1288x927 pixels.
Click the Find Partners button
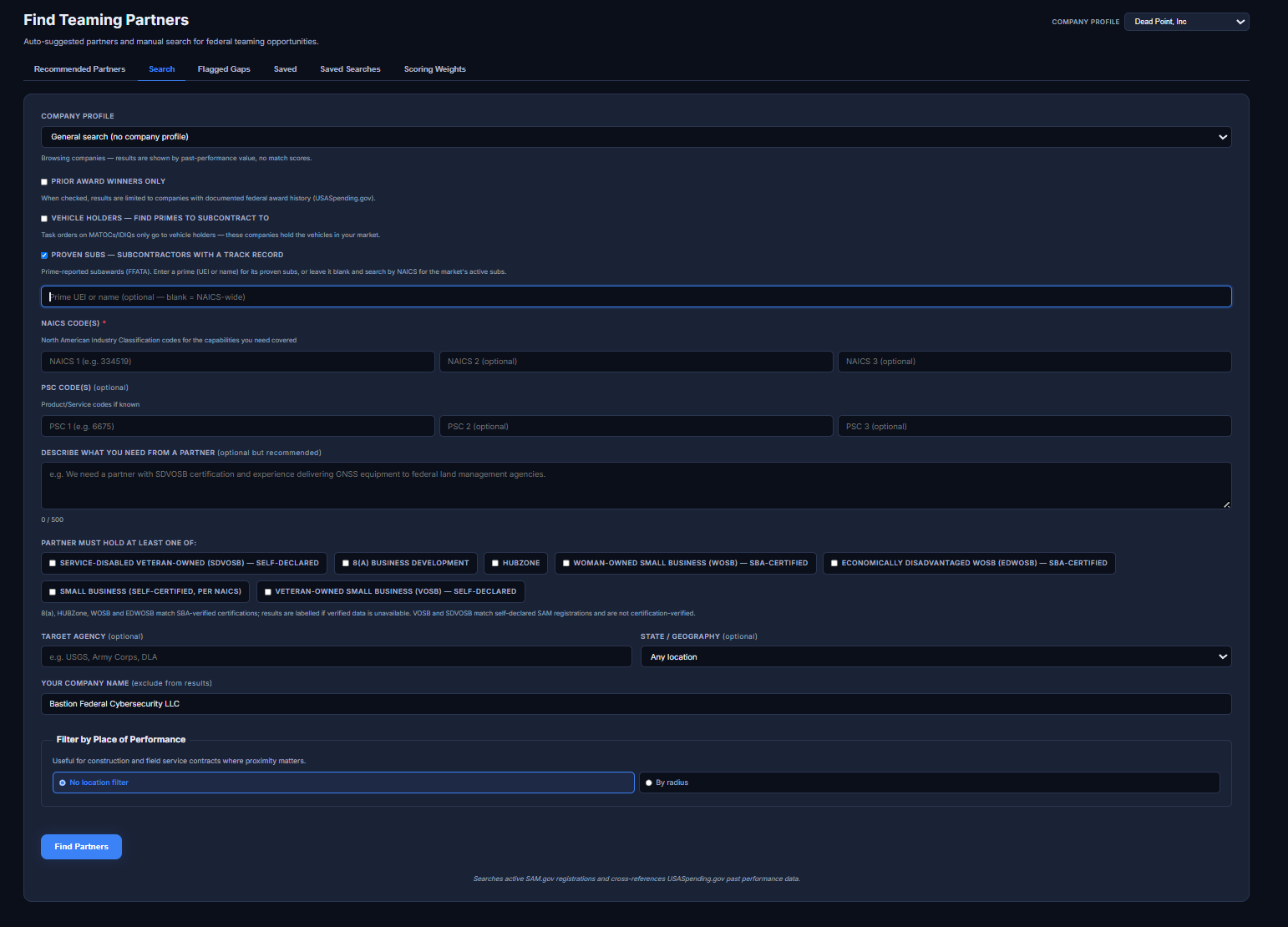81,847
